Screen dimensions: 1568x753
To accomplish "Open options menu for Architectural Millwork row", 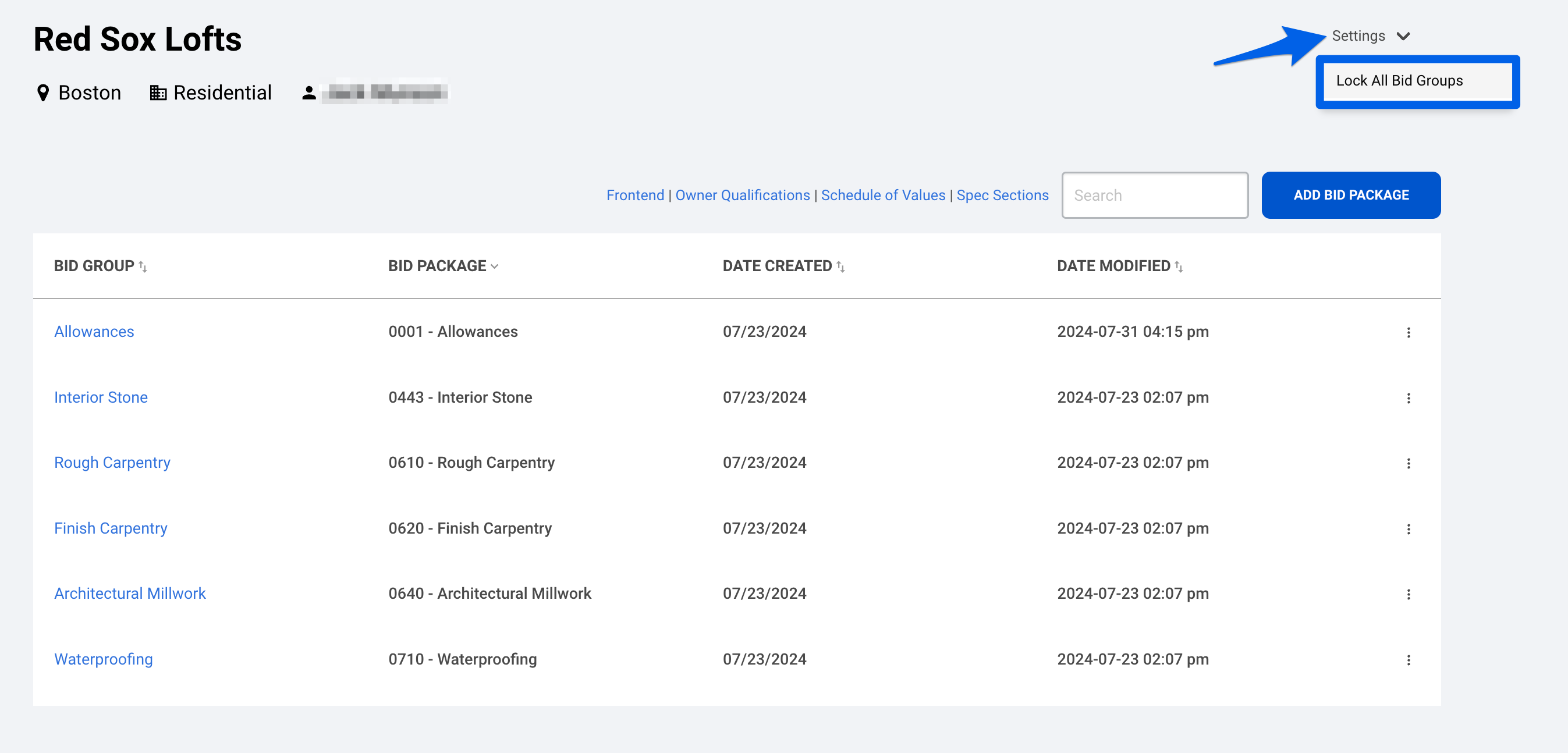I will (1408, 594).
